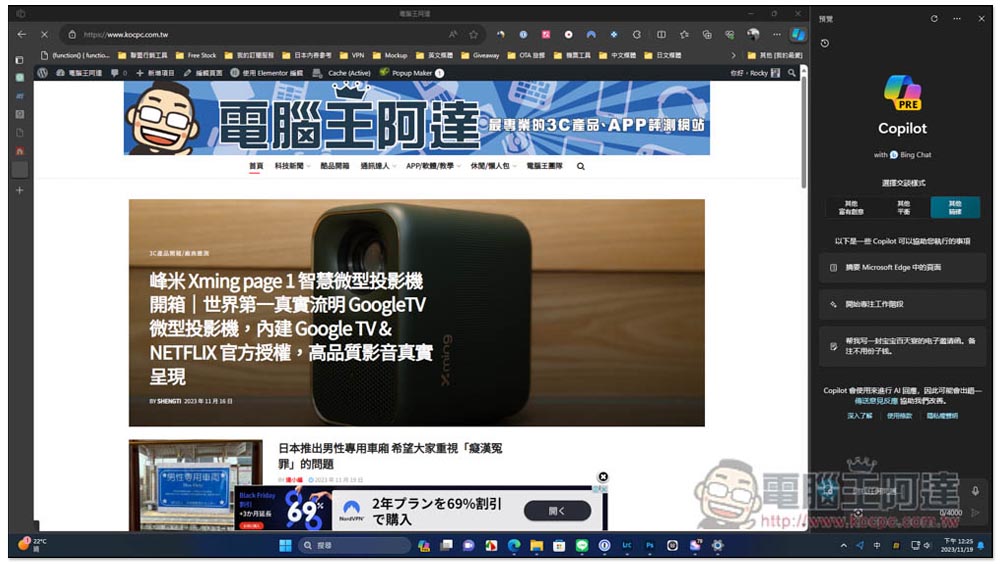The image size is (1000, 564).
Task: Open Popup Maker admin bar item
Action: 411,73
